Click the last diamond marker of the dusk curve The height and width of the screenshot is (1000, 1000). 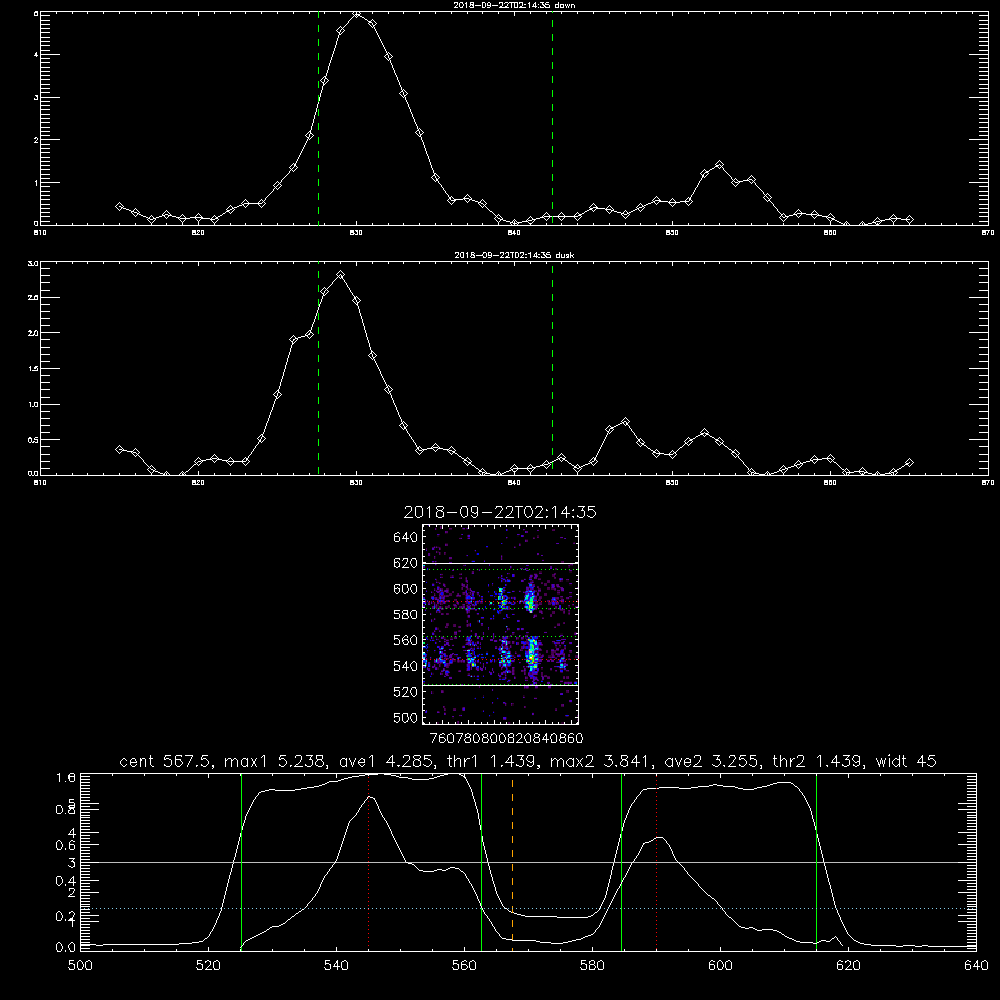909,462
